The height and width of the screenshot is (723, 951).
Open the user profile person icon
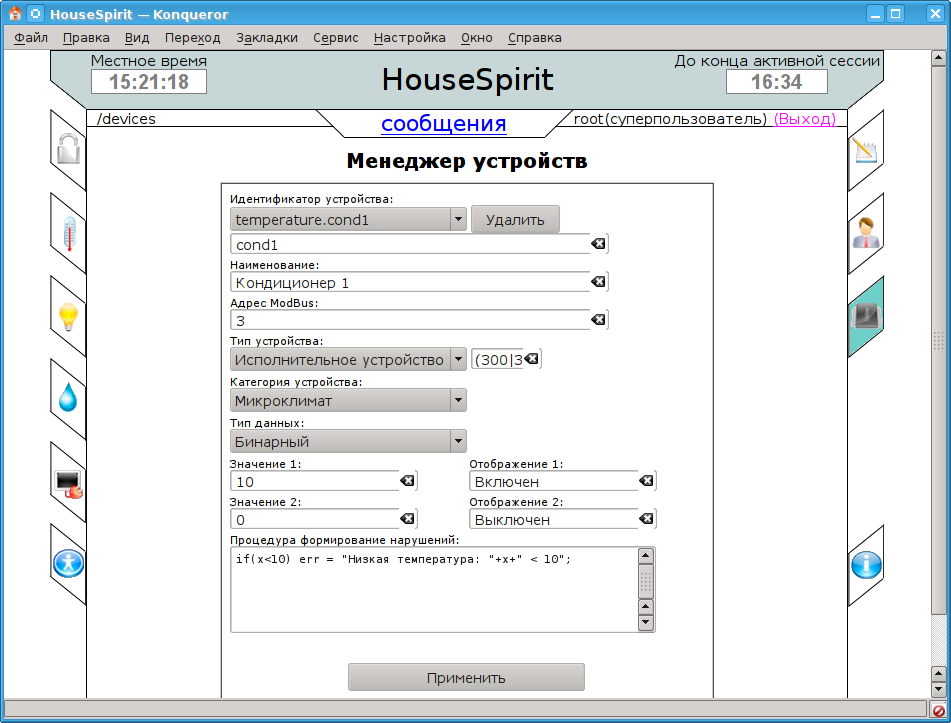point(865,234)
